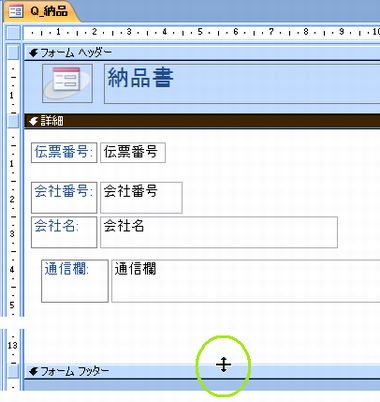Select the form selector box at ruler corner
Image resolution: width=380 pixels, height=402 pixels.
click(x=14, y=33)
